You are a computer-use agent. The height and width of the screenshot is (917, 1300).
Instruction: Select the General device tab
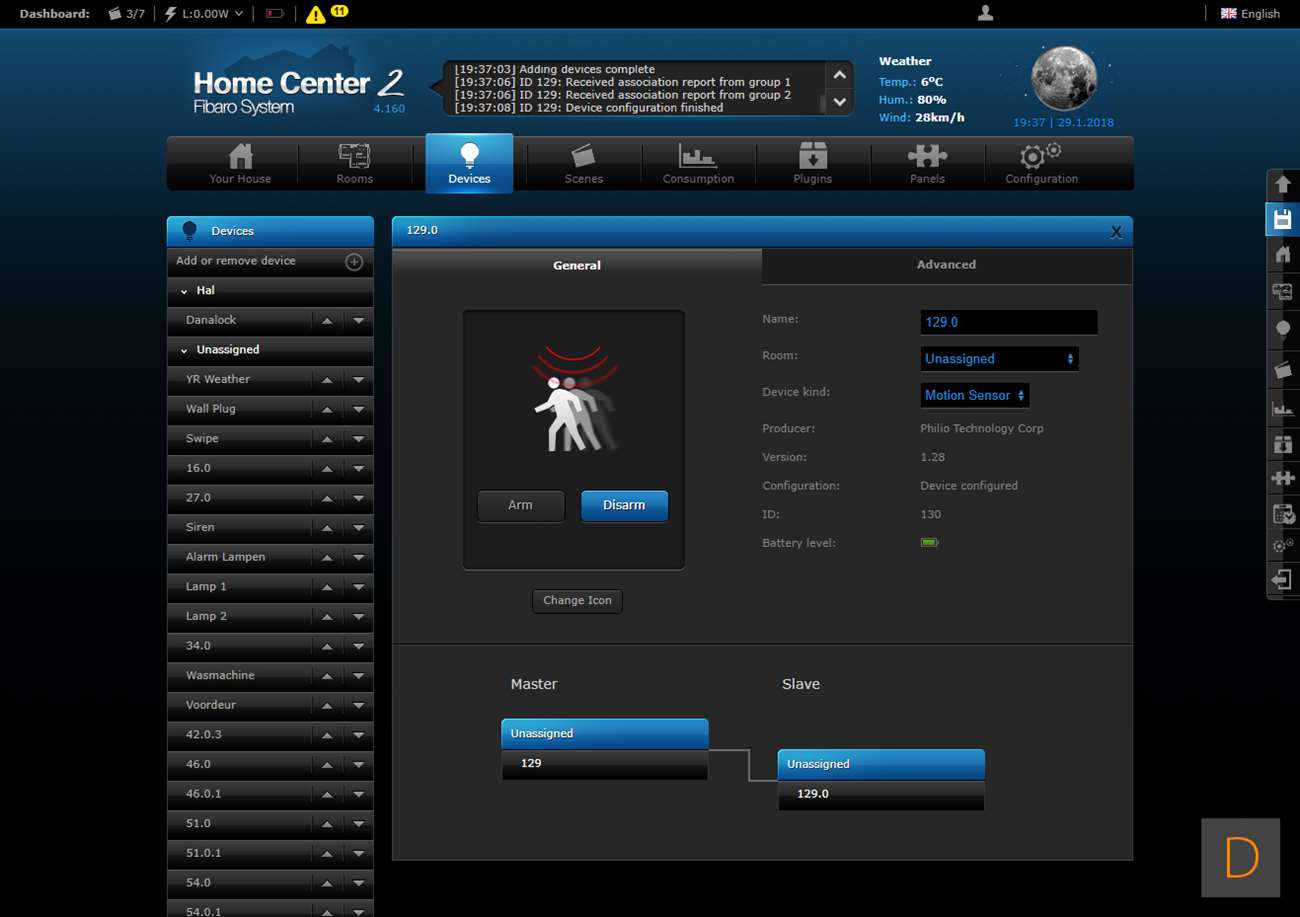click(577, 265)
